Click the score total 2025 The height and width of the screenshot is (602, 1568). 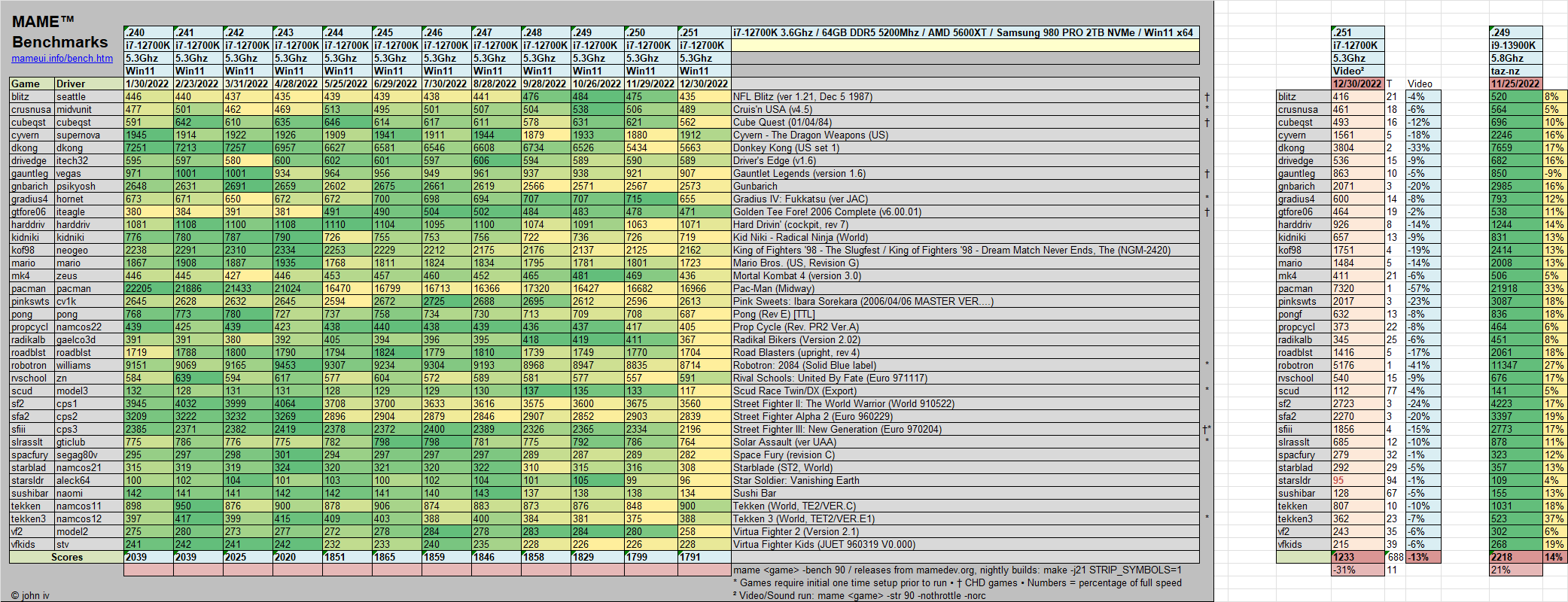[x=248, y=557]
